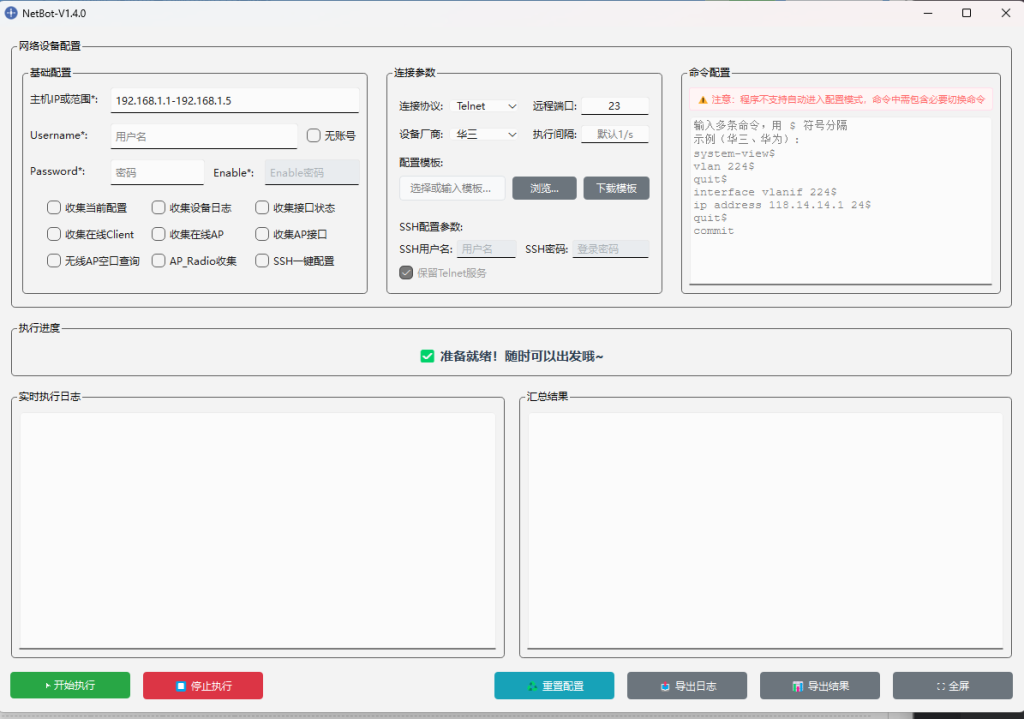The width and height of the screenshot is (1024, 719).
Task: Click the 下载模板 button
Action: pyautogui.click(x=616, y=188)
